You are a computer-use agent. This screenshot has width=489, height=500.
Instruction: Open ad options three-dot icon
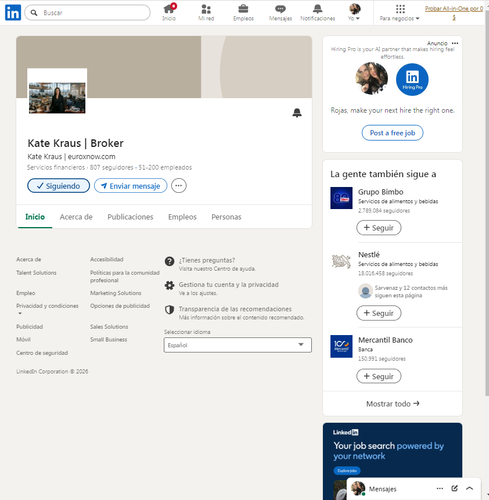[455, 43]
